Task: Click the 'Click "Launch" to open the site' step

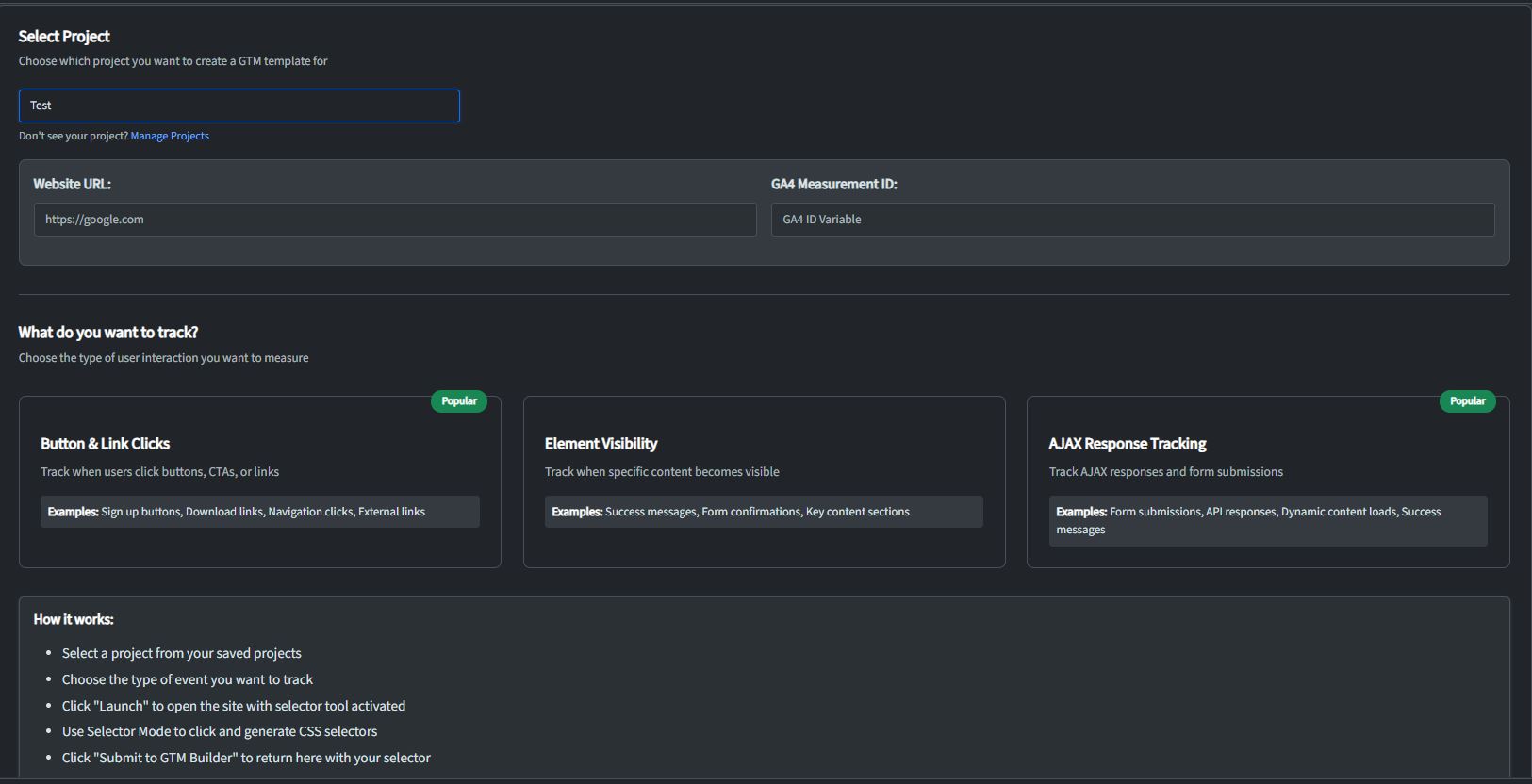Action: (234, 706)
